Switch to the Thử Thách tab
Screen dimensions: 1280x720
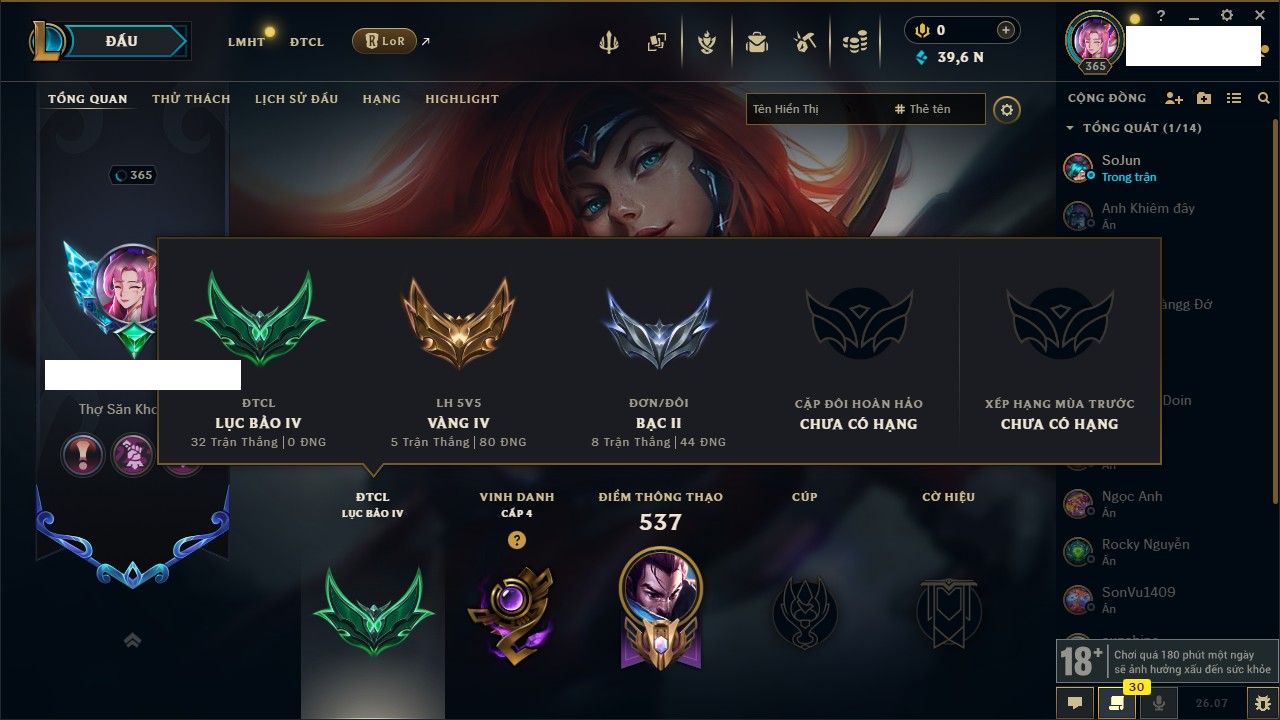coord(191,99)
